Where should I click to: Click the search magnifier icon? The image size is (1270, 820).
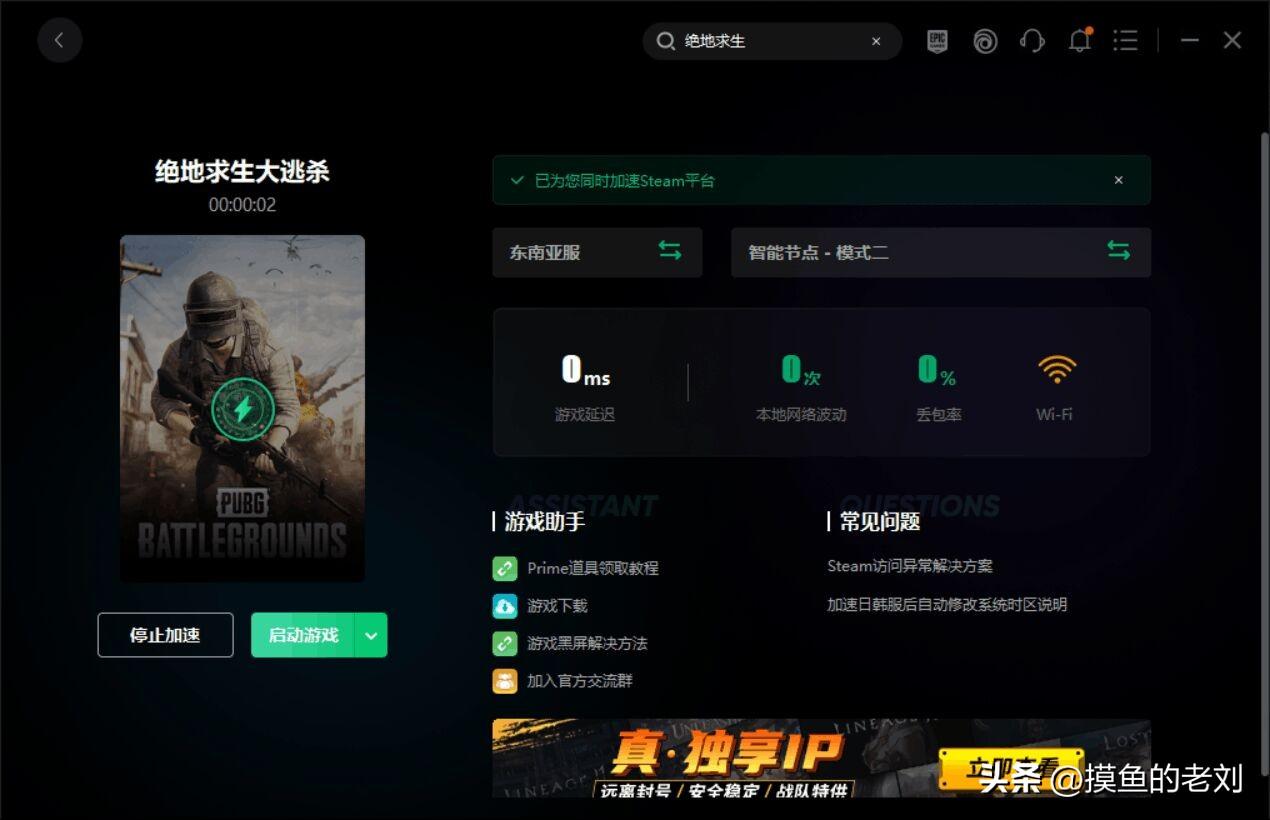(665, 41)
